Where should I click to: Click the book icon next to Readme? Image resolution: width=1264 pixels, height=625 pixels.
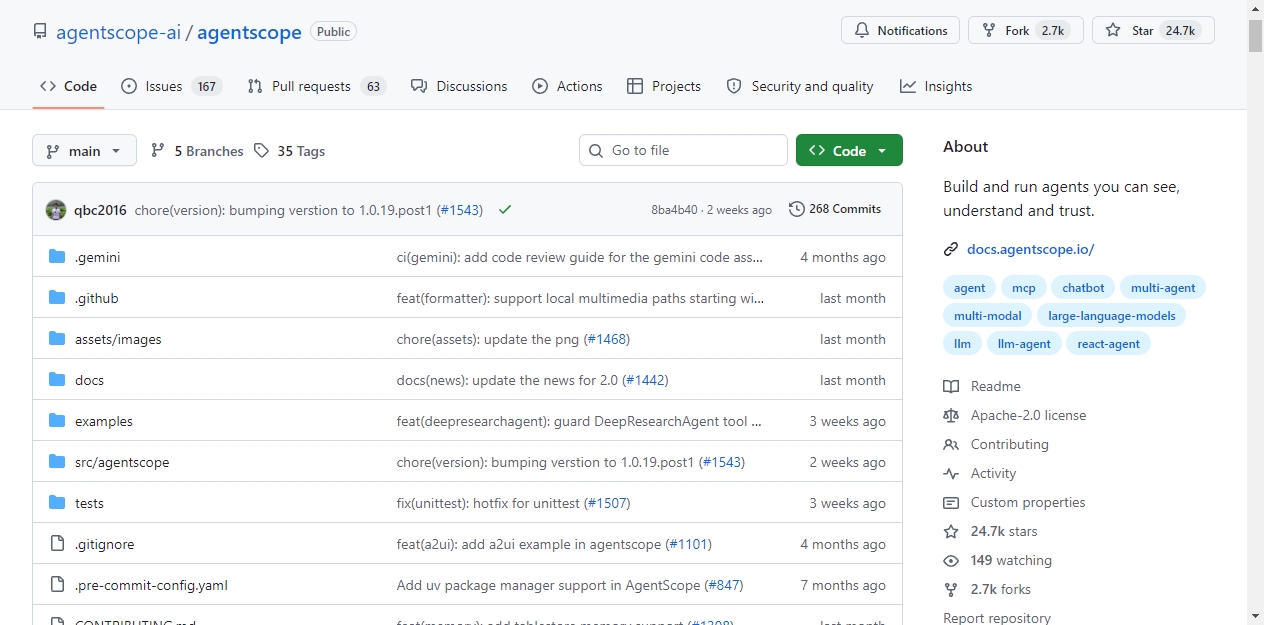click(x=951, y=387)
